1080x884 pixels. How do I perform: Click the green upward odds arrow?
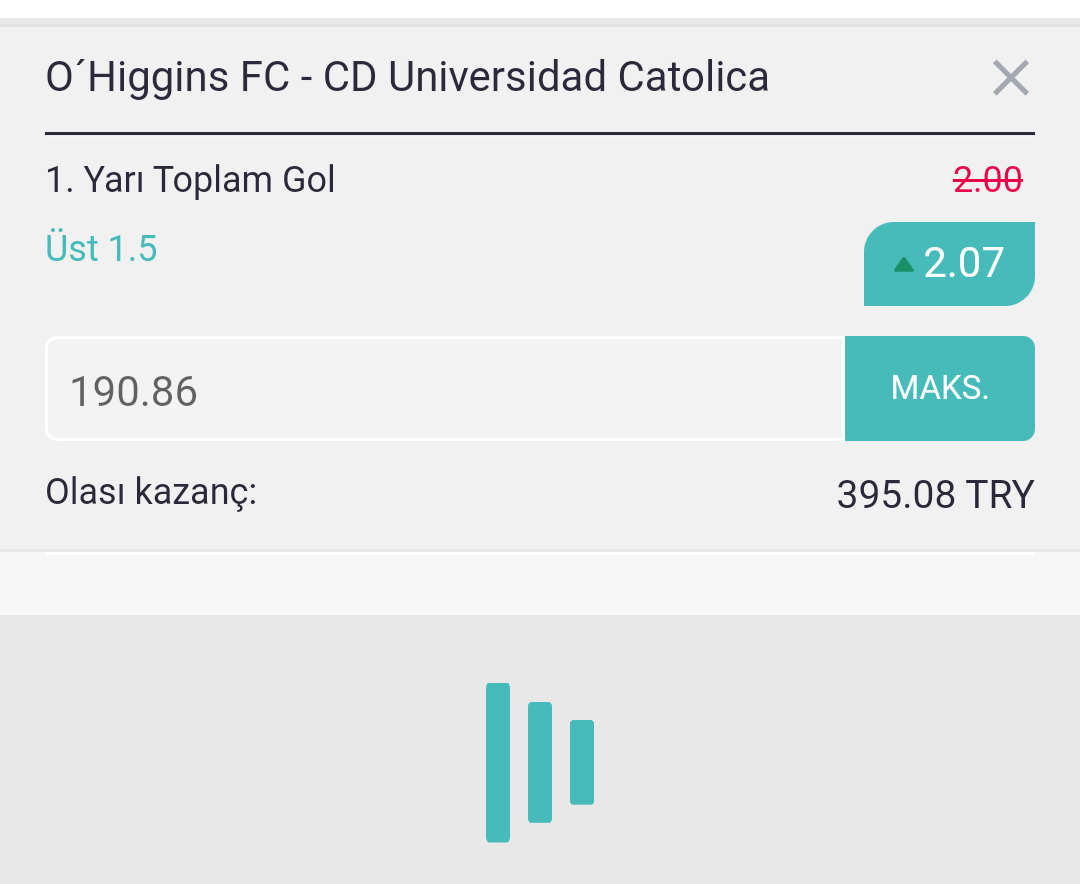(903, 265)
